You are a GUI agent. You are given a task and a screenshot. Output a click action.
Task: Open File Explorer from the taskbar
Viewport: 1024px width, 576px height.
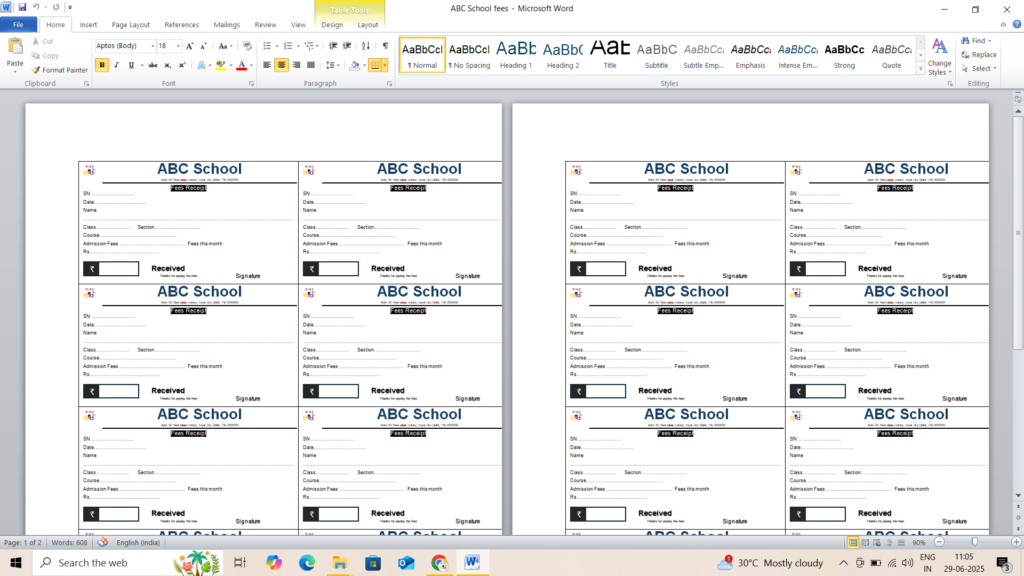(x=340, y=562)
